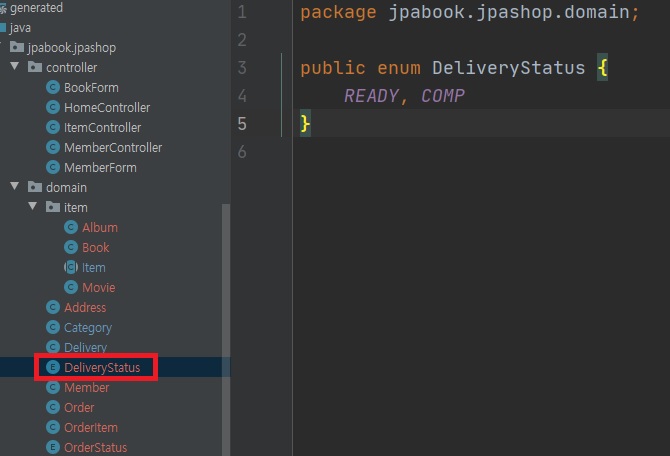670x456 pixels.
Task: Open the OrderStatus enum file
Action: [x=95, y=447]
